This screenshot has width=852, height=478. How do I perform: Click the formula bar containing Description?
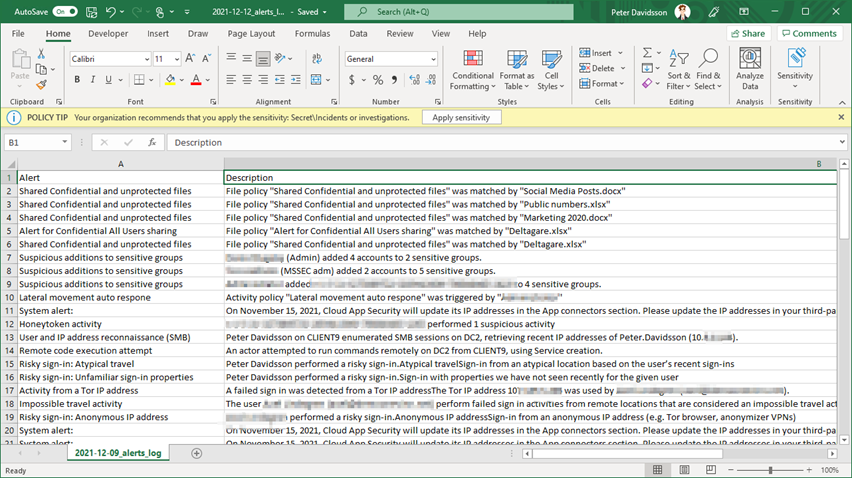(x=500, y=143)
